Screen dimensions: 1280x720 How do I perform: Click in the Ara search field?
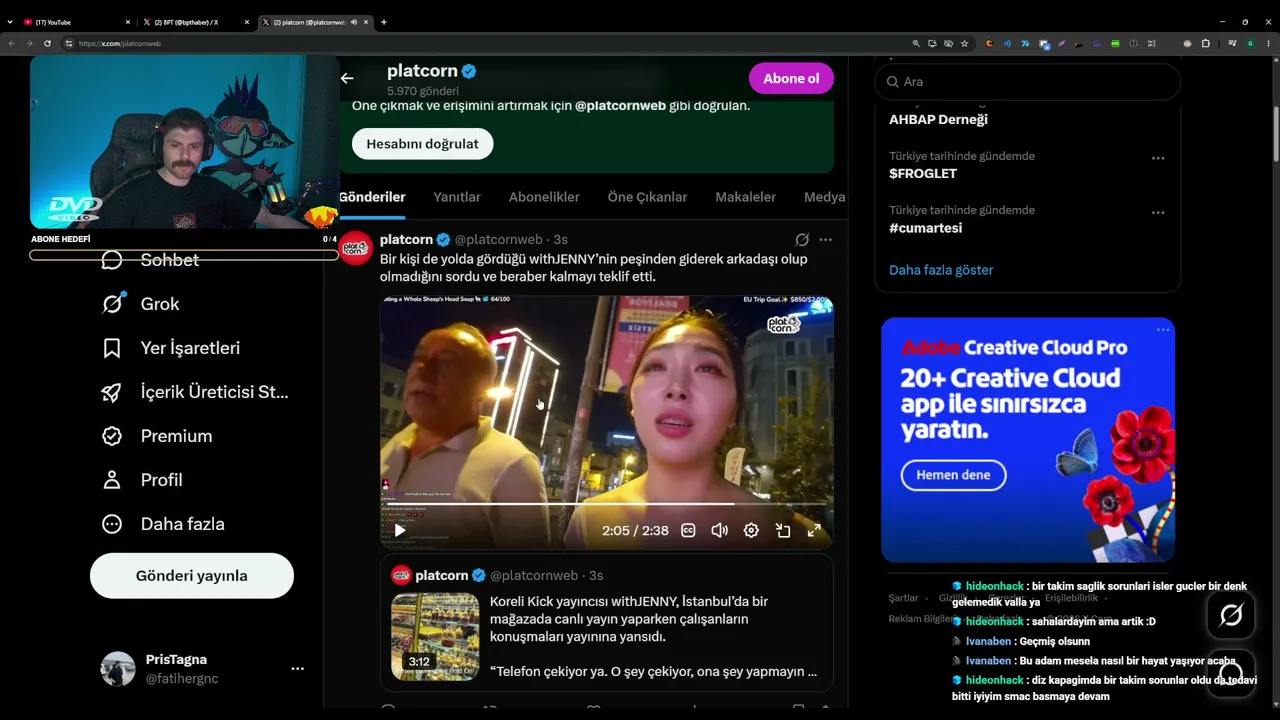point(1028,82)
